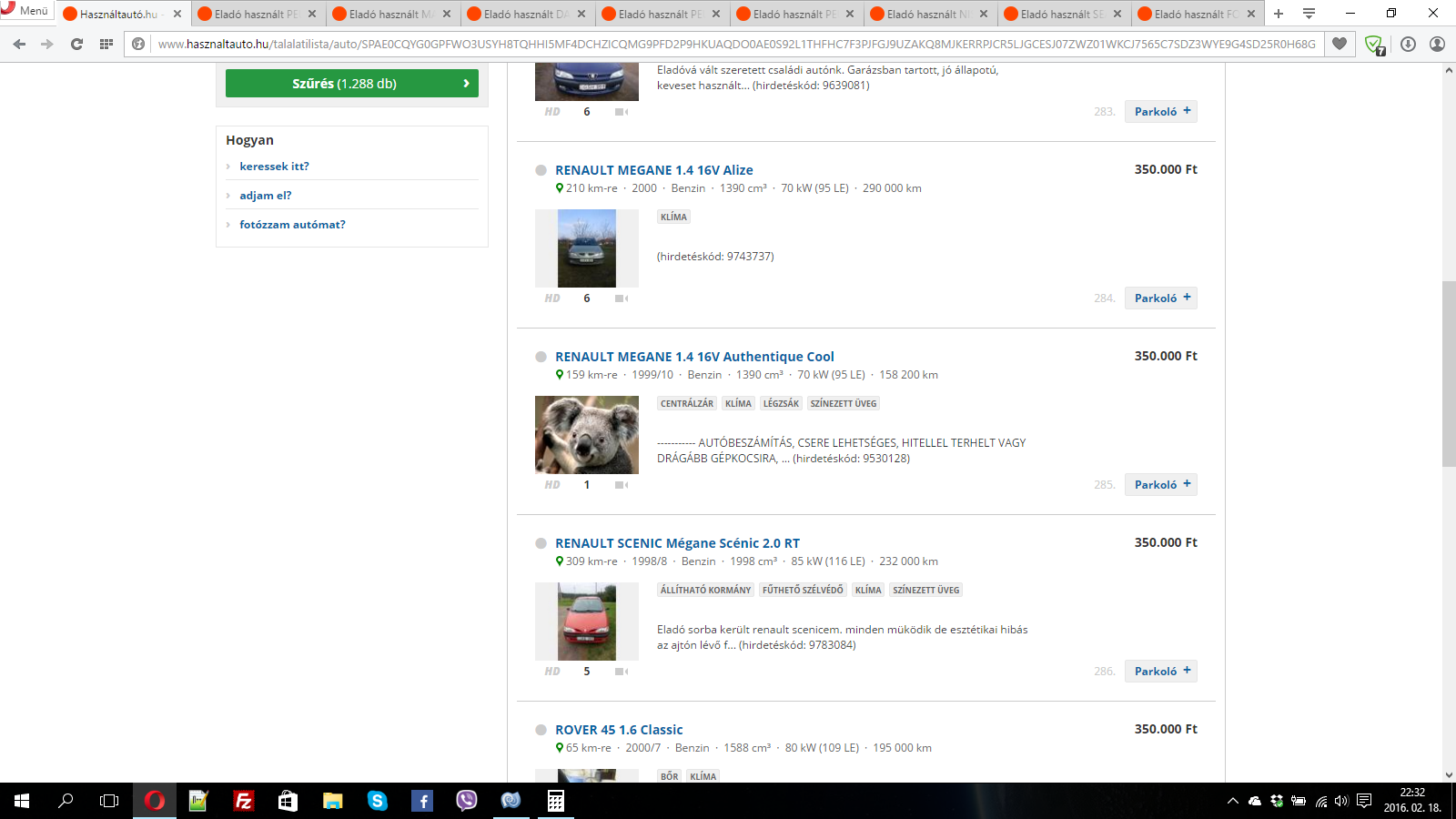
Task: Toggle the gray marker beside Renault Scenic
Action: pyautogui.click(x=541, y=543)
